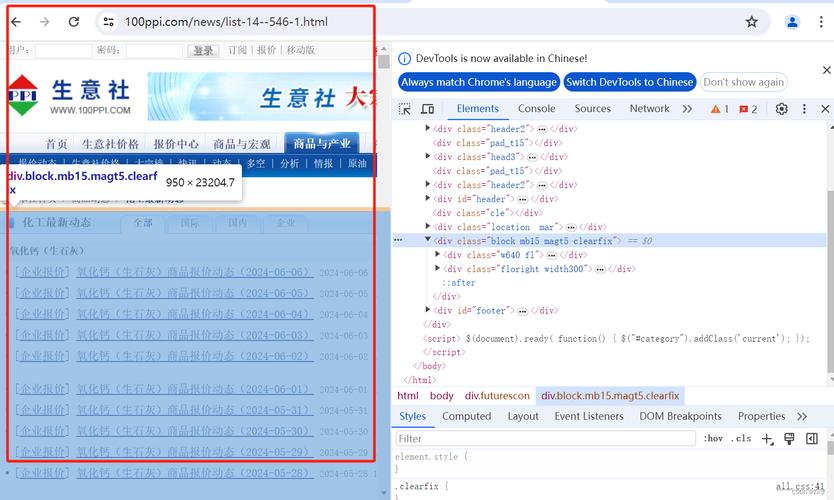Open DevTools customize three-dot menu
This screenshot has height=500, width=834.
coord(804,109)
